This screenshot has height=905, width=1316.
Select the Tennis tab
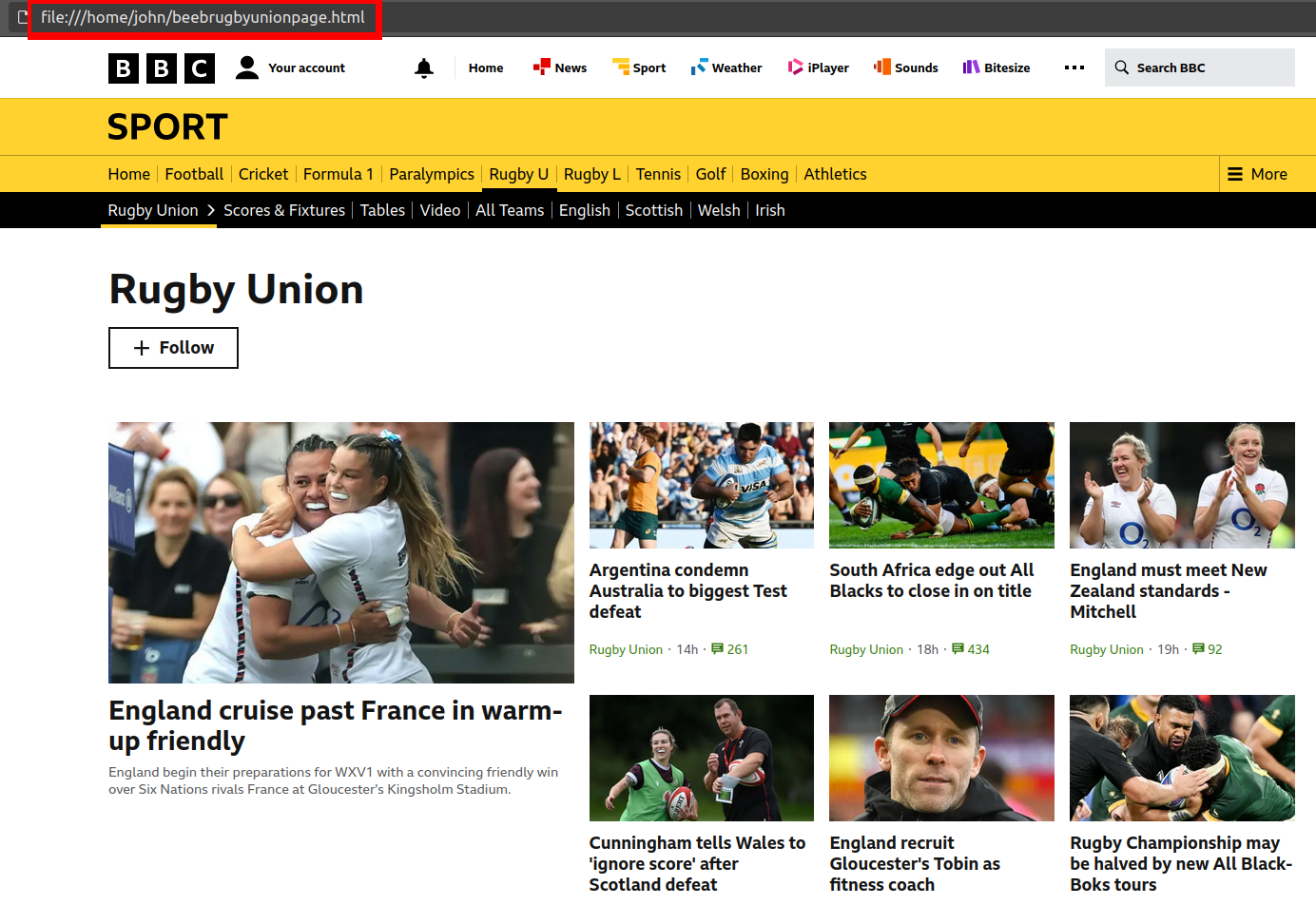[658, 174]
